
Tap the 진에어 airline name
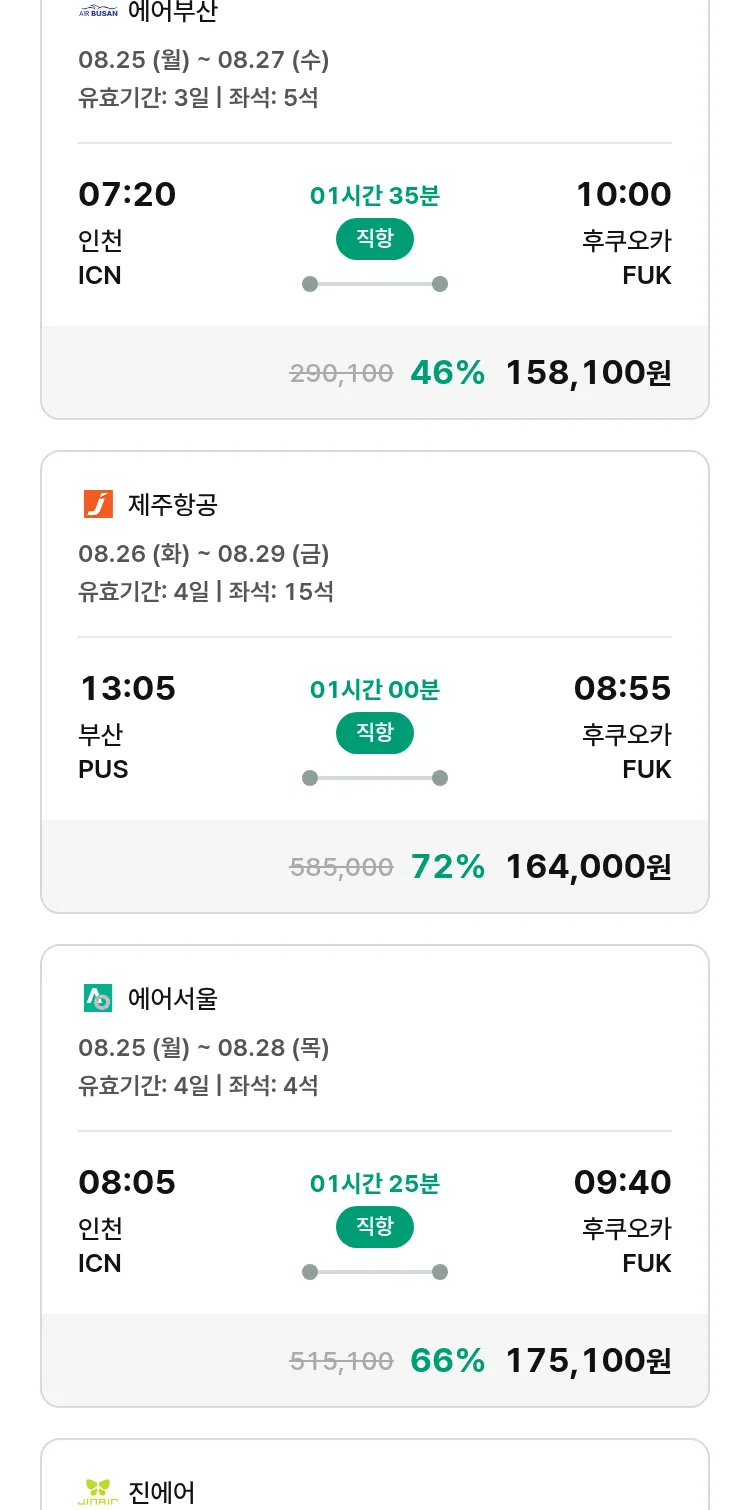[x=161, y=1493]
